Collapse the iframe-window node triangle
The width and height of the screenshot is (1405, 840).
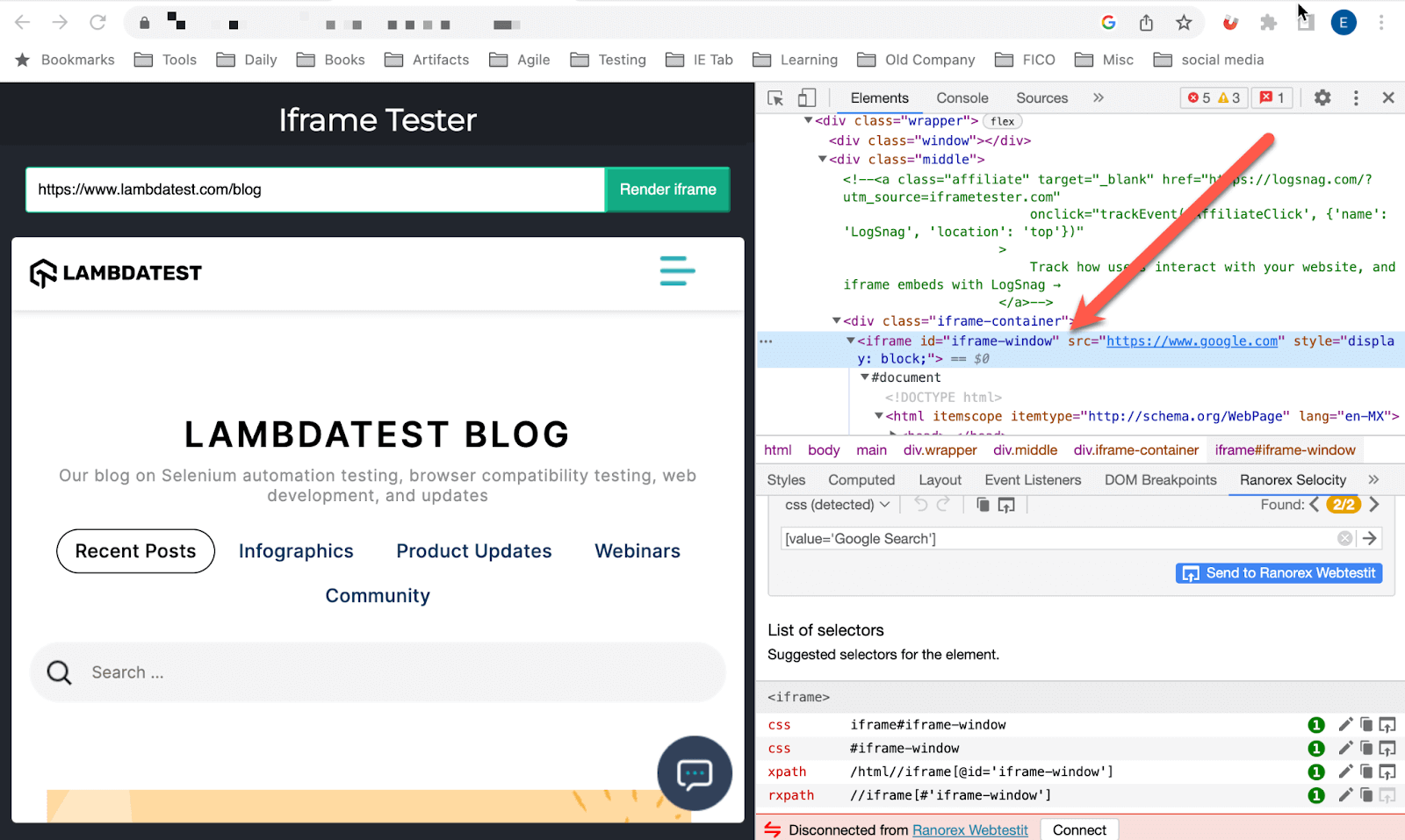(850, 341)
